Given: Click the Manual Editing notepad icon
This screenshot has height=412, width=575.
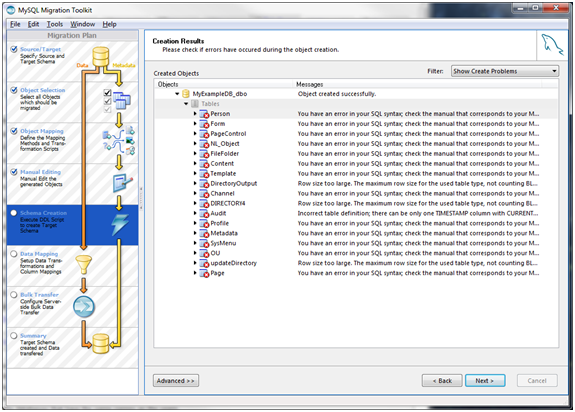Looking at the screenshot, I should (122, 183).
